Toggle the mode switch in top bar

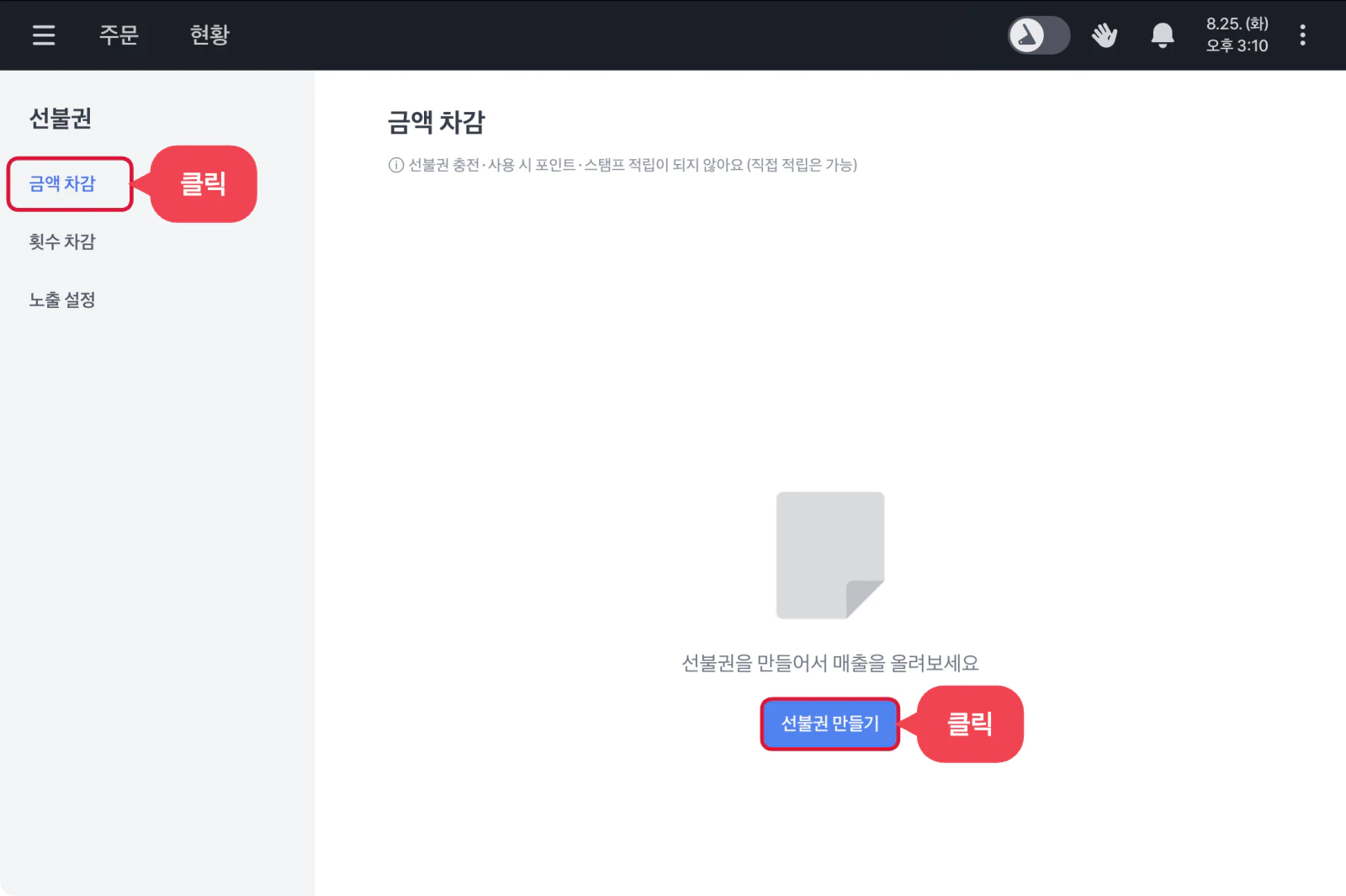pos(1039,35)
